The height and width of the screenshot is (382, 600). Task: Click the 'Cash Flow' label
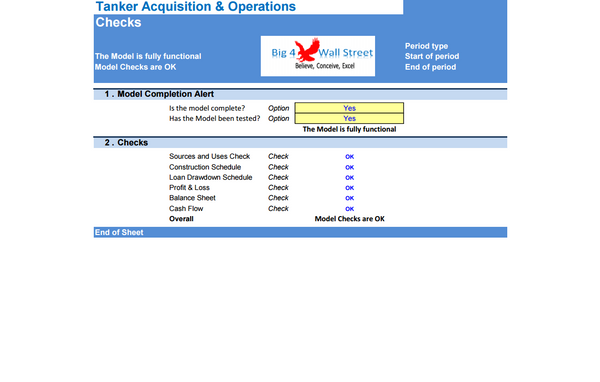pyautogui.click(x=186, y=209)
